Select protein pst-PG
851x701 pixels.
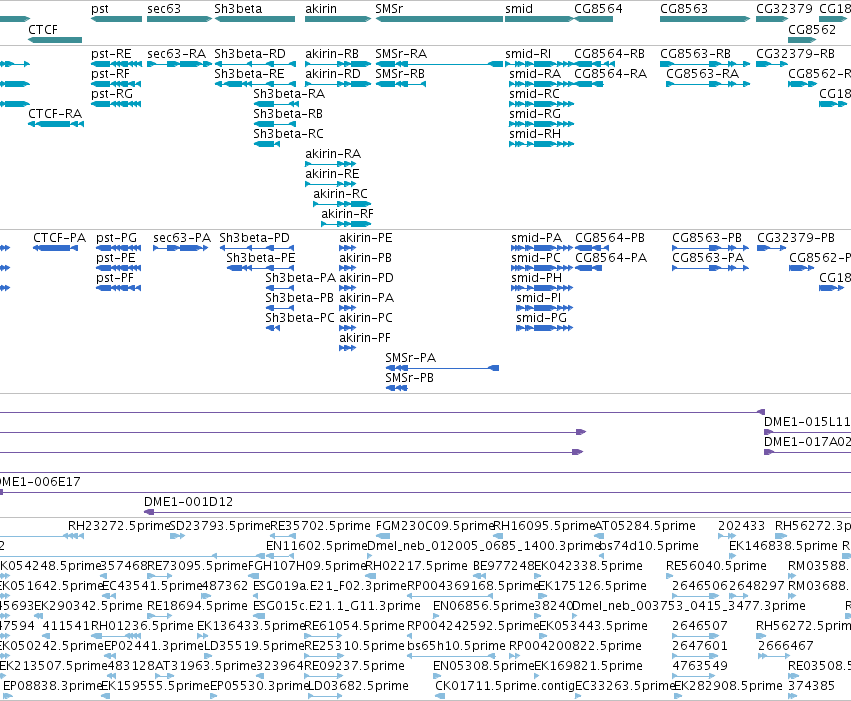117,238
